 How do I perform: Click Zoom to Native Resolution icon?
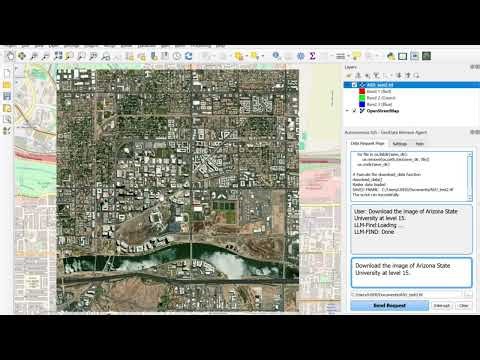click(x=94, y=56)
